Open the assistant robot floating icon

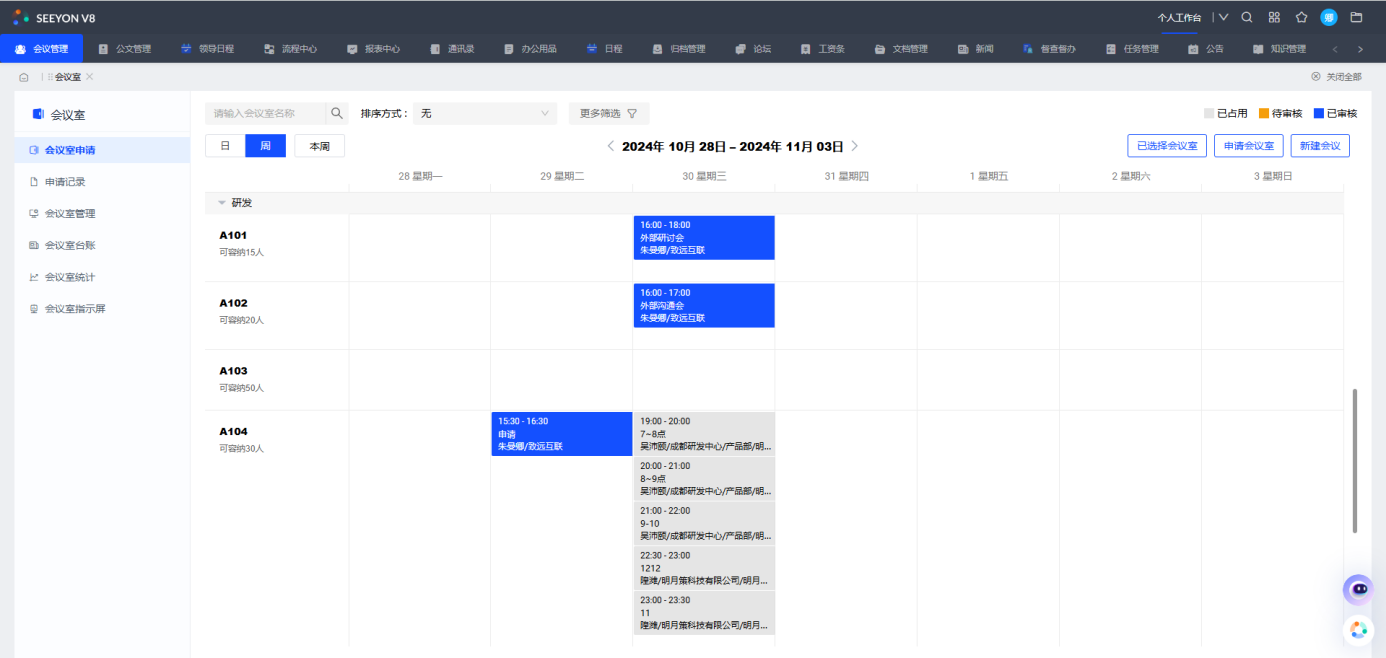[x=1358, y=590]
